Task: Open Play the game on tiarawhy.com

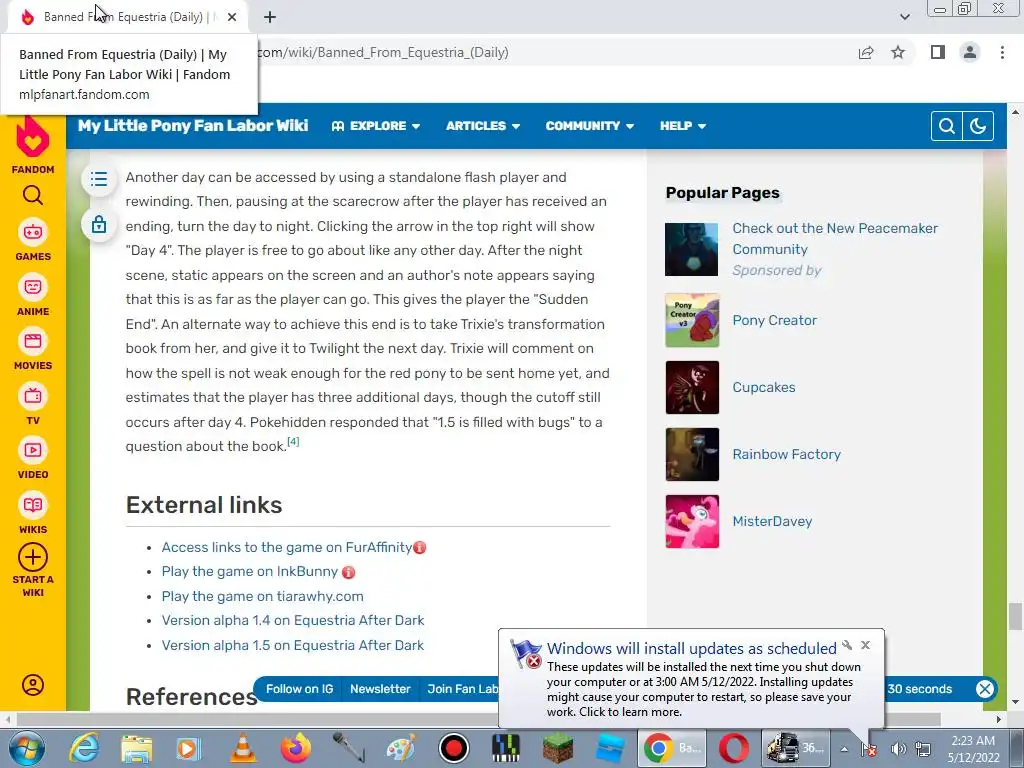Action: (263, 596)
